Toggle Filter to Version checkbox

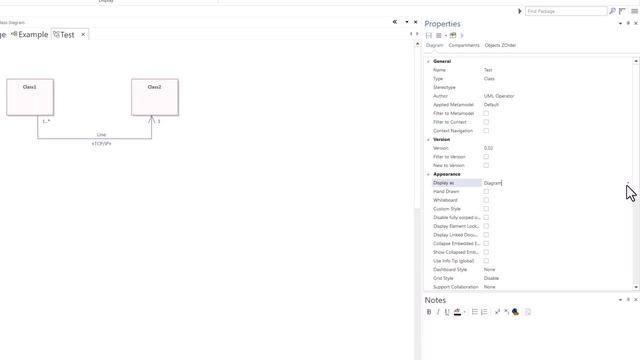tap(486, 157)
